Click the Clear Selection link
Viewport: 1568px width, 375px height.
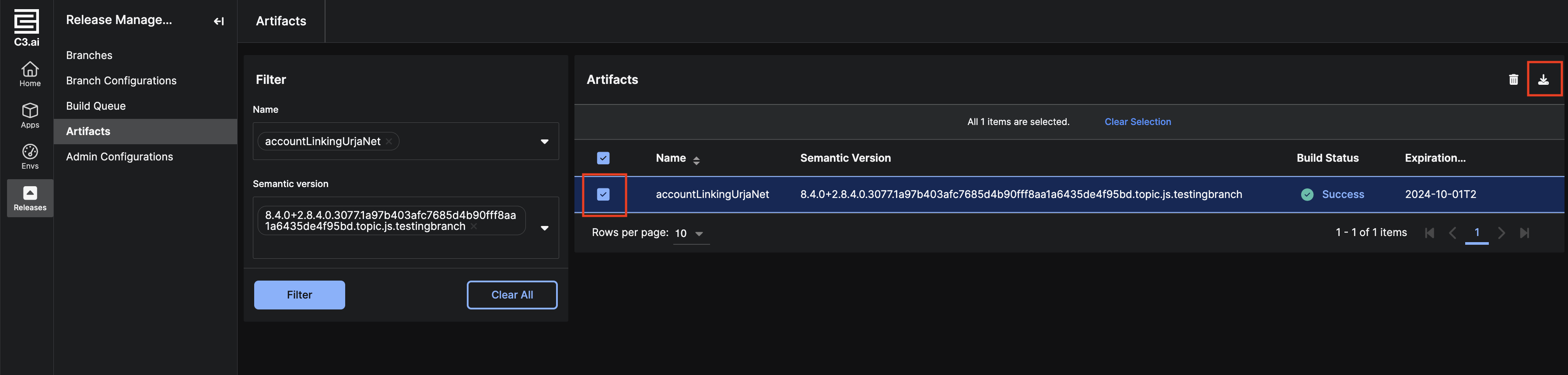tap(1137, 122)
